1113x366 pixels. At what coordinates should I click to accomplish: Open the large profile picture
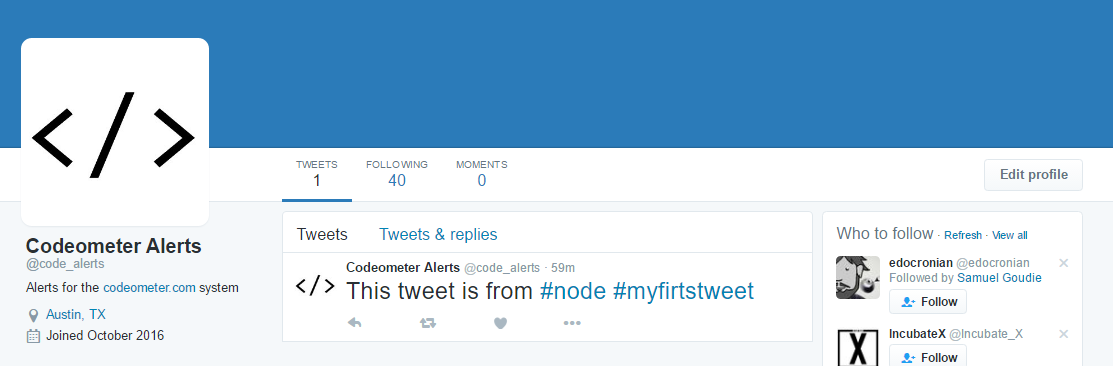(x=115, y=132)
